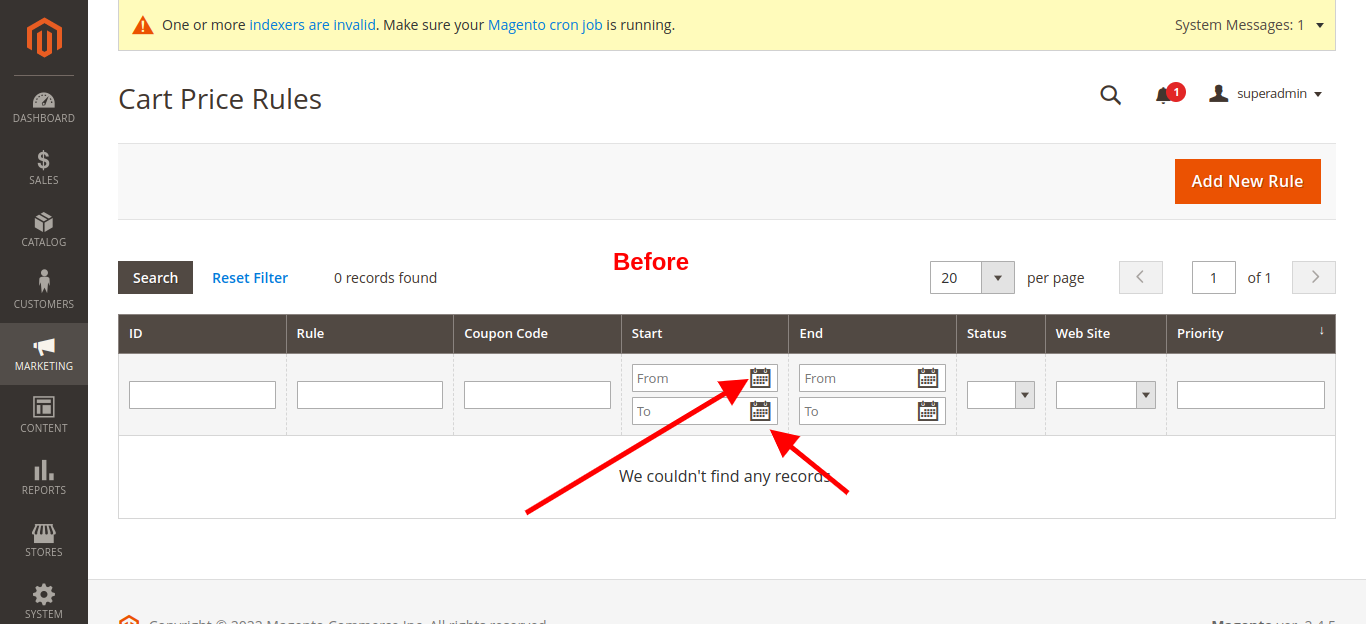Click the Customers sidebar icon
The width and height of the screenshot is (1366, 624).
43,288
